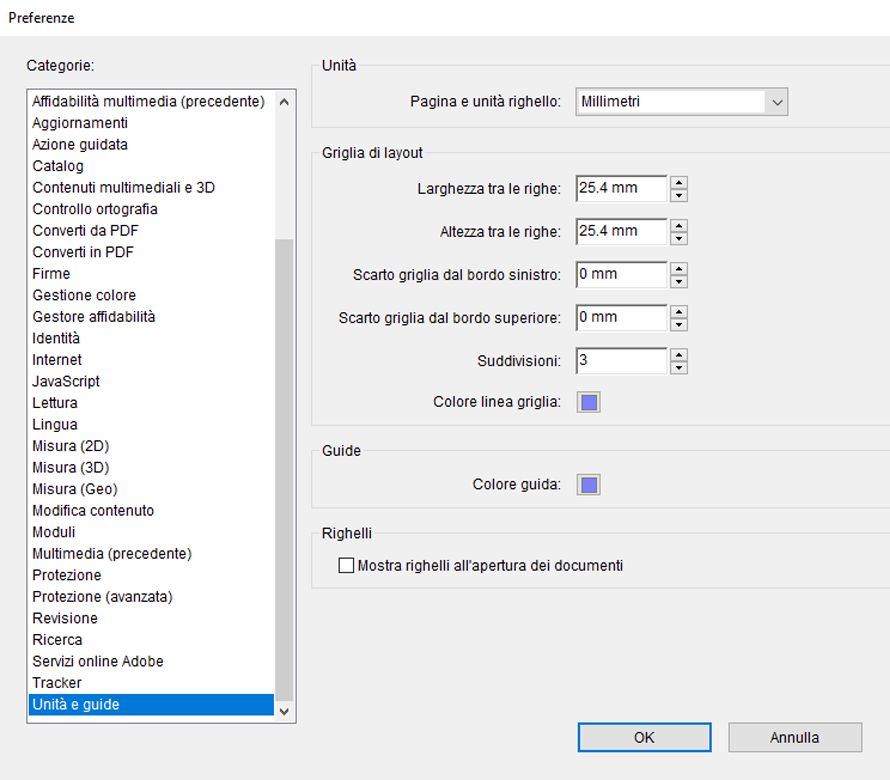Increase Altezza tra le righe with up arrow

679,225
